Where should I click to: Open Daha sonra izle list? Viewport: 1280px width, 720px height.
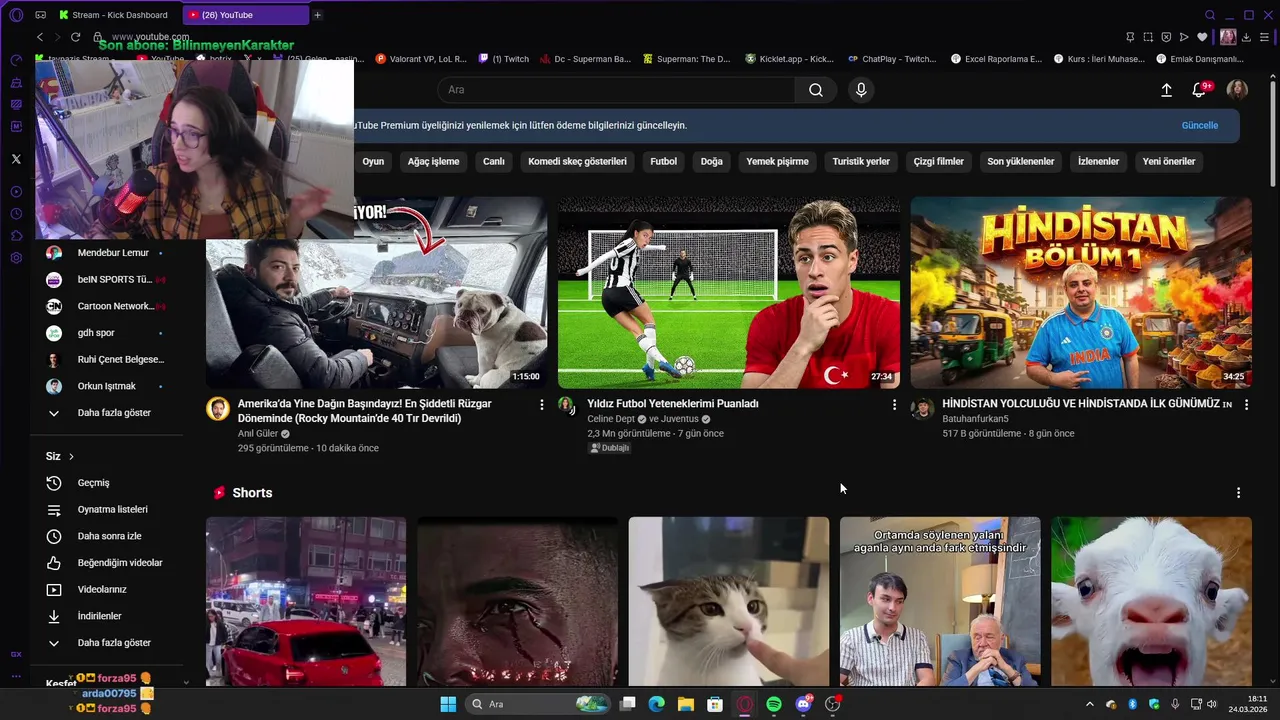[x=106, y=536]
